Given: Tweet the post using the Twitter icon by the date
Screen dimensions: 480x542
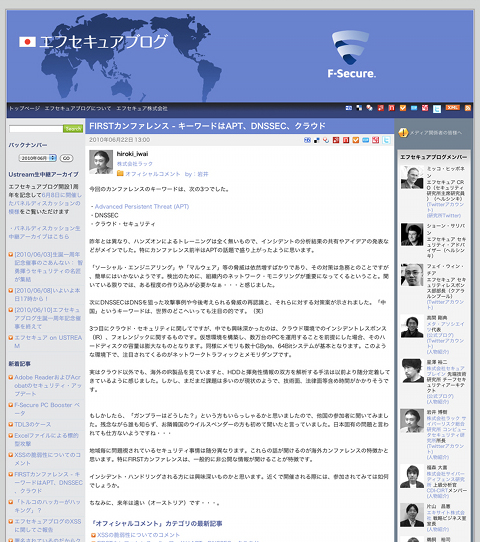Looking at the screenshot, I should 386,140.
